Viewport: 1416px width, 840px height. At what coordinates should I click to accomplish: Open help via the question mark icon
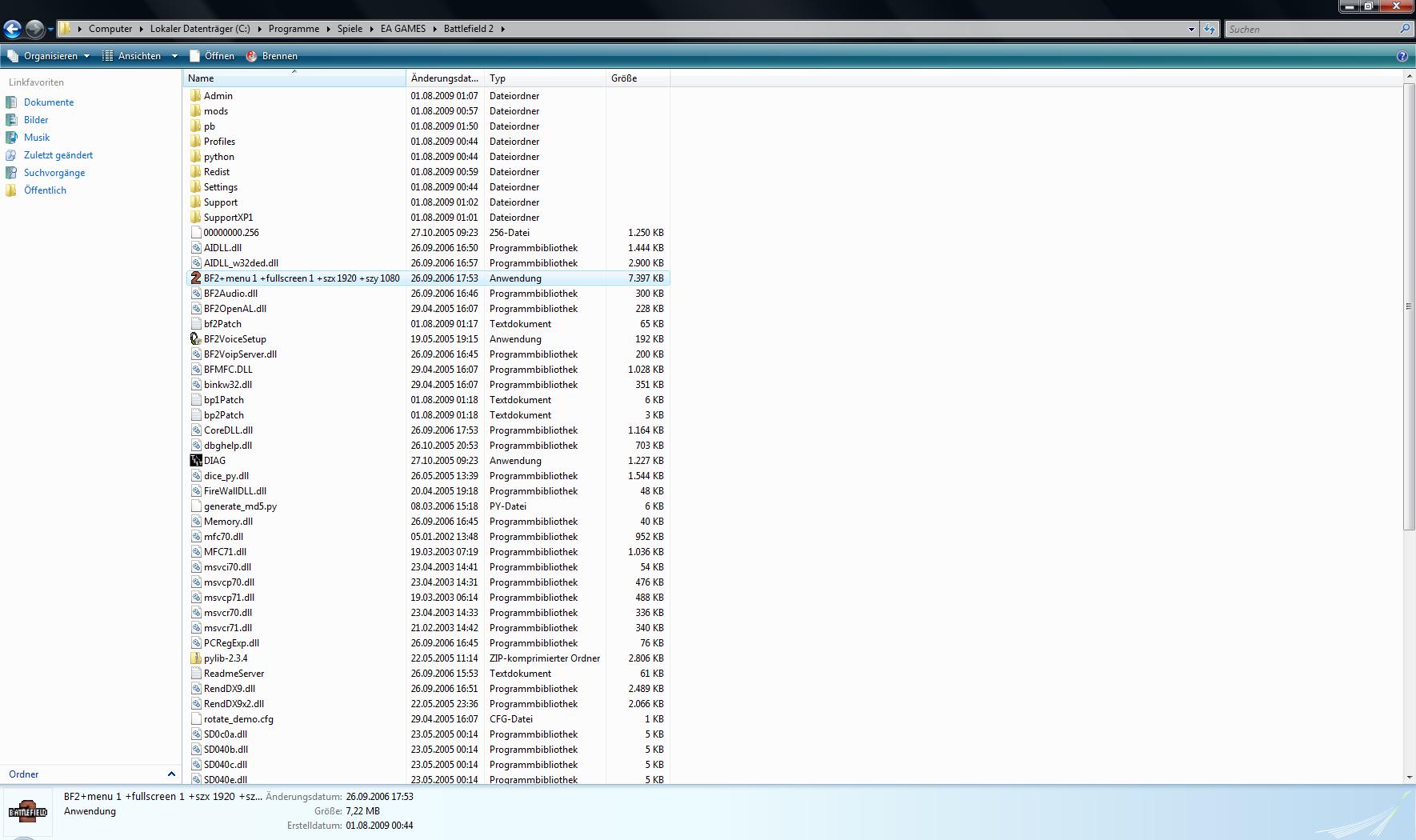(x=1402, y=56)
